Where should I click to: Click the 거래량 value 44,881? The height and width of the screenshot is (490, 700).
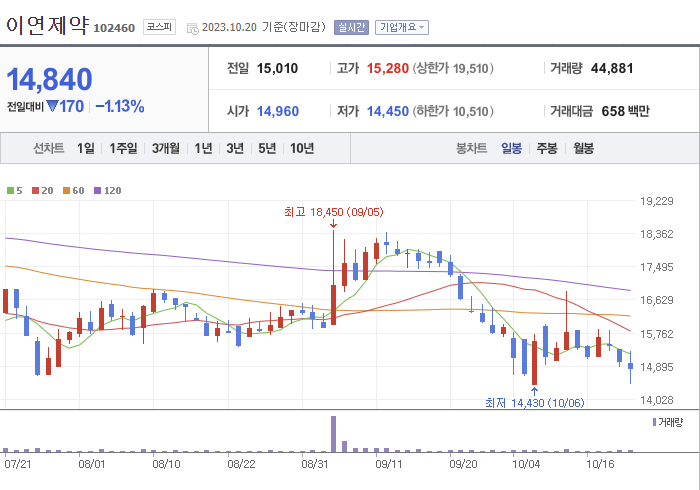[612, 68]
